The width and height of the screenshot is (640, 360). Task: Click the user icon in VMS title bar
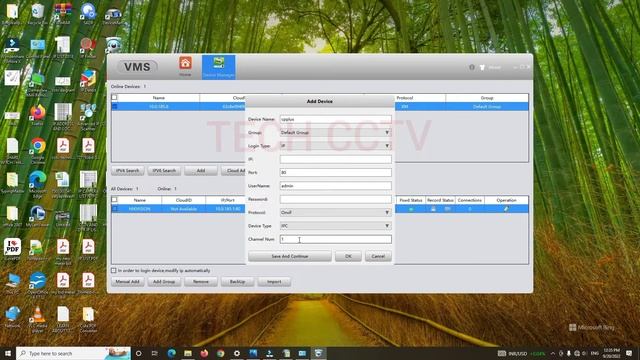pyautogui.click(x=482, y=67)
